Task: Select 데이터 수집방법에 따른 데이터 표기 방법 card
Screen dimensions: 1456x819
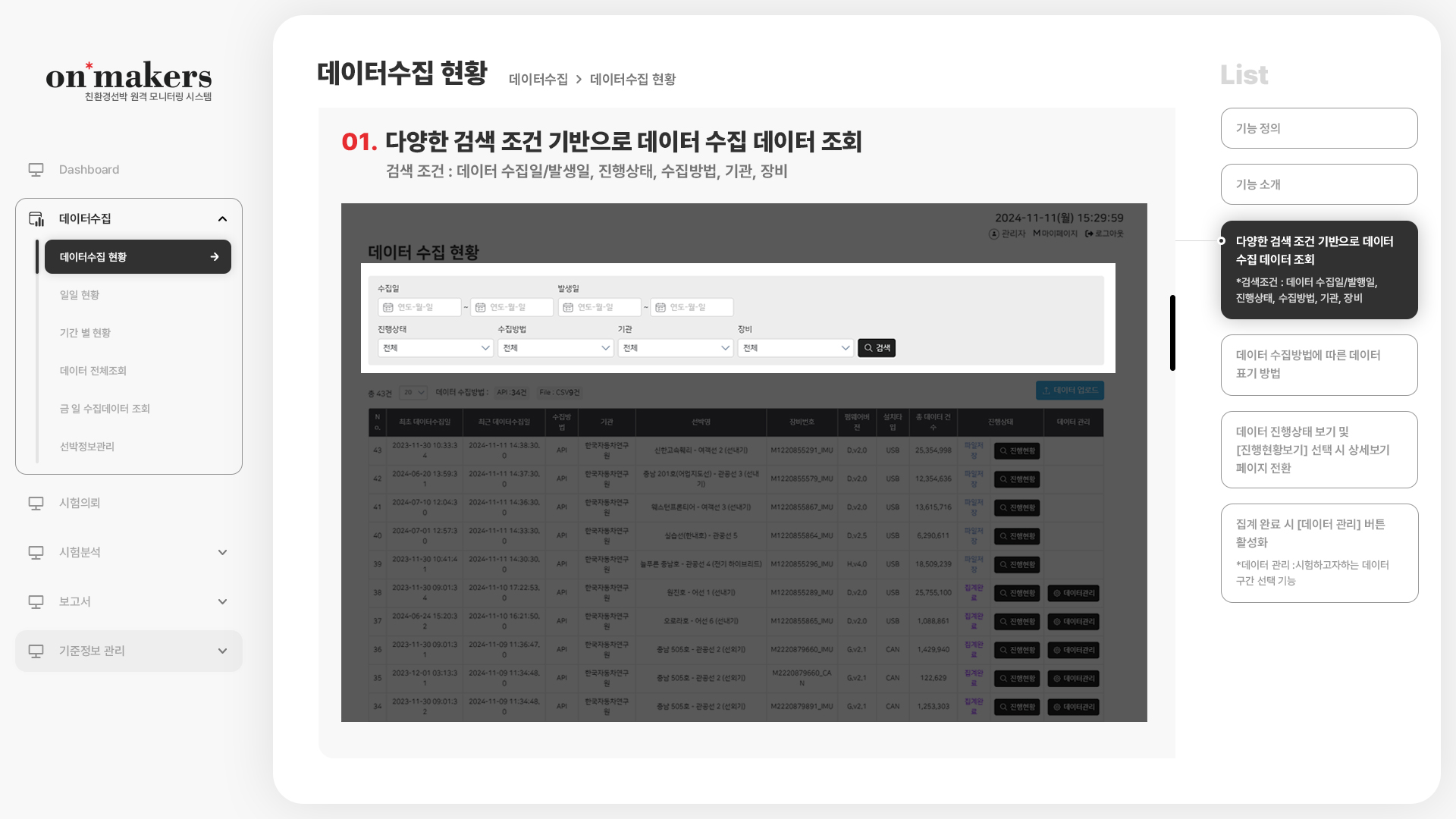Action: click(1319, 365)
